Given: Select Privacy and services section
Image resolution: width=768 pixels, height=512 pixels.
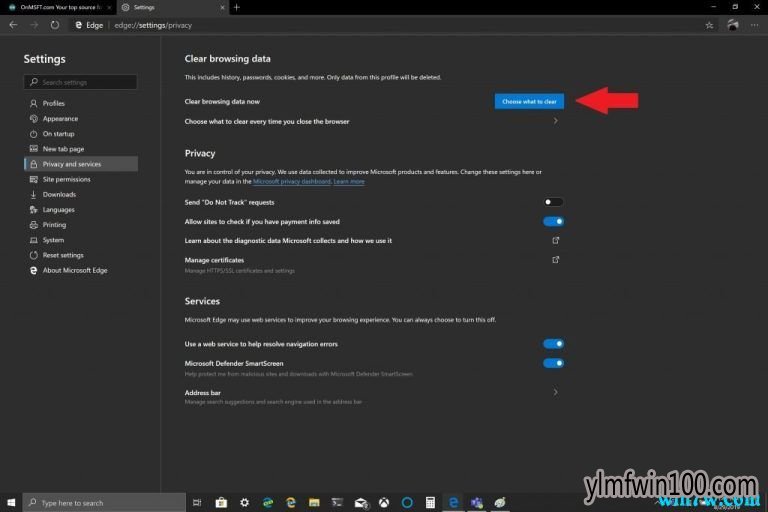Looking at the screenshot, I should (x=81, y=164).
